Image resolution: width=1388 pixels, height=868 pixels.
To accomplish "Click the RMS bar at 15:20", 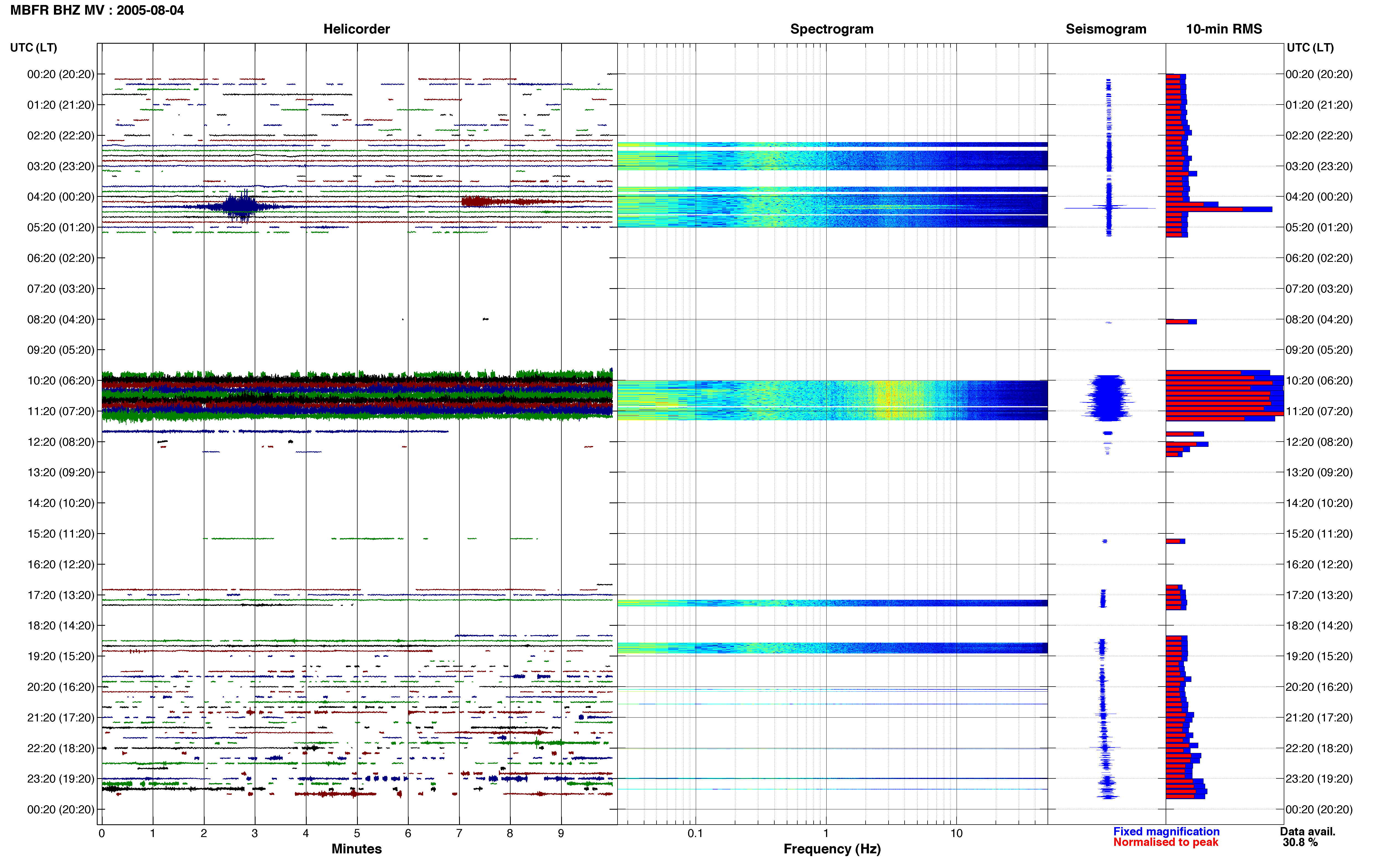I will (x=1175, y=541).
